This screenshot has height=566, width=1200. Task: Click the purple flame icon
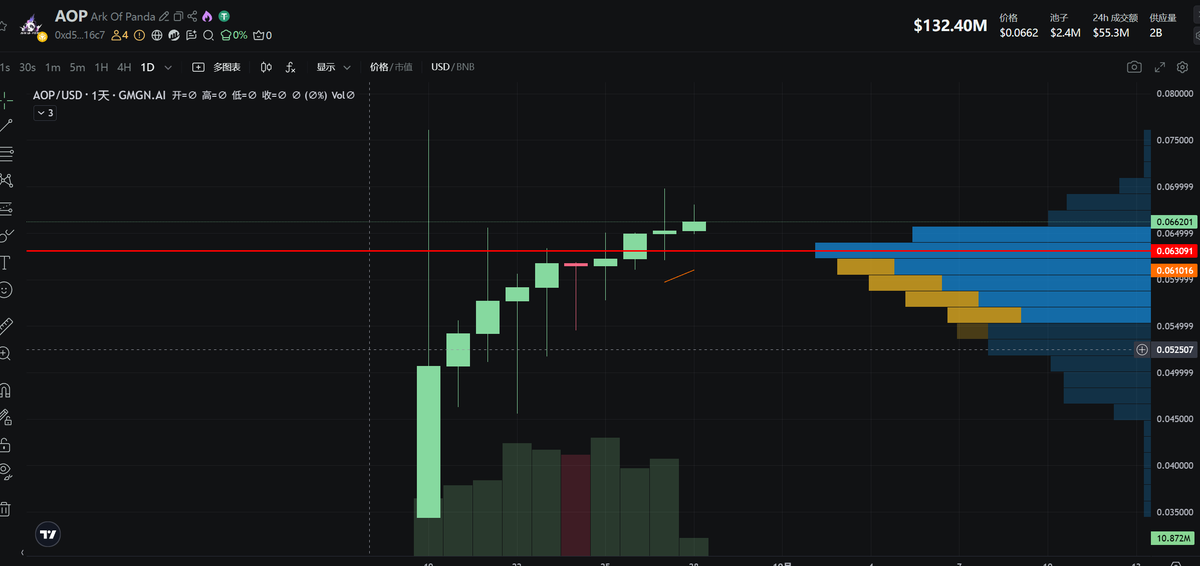pyautogui.click(x=207, y=17)
